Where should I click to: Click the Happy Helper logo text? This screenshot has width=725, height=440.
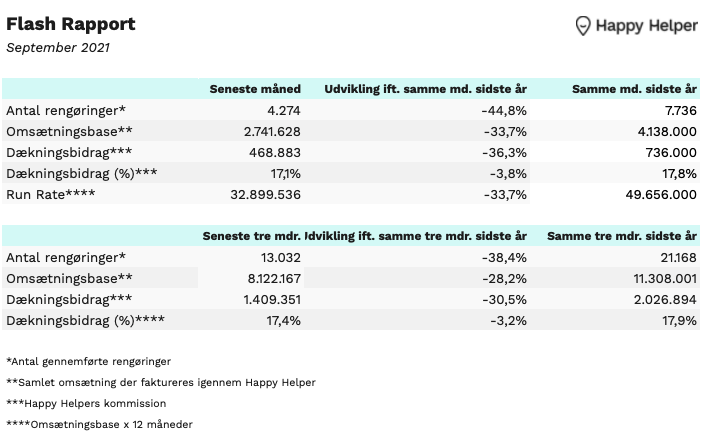coord(646,26)
